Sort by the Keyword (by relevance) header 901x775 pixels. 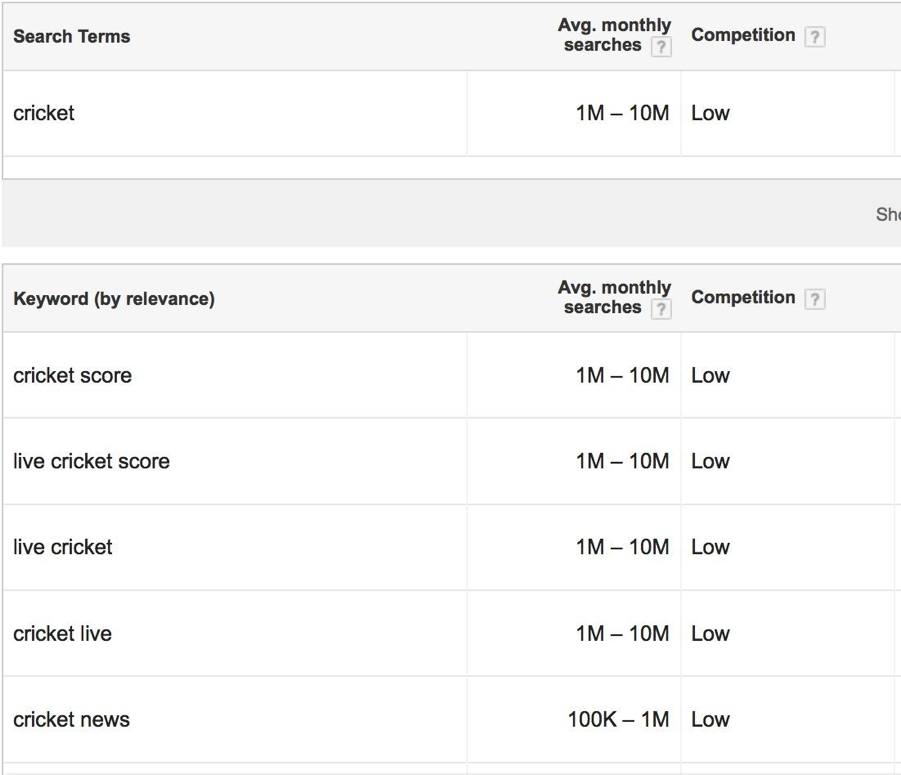coord(114,298)
